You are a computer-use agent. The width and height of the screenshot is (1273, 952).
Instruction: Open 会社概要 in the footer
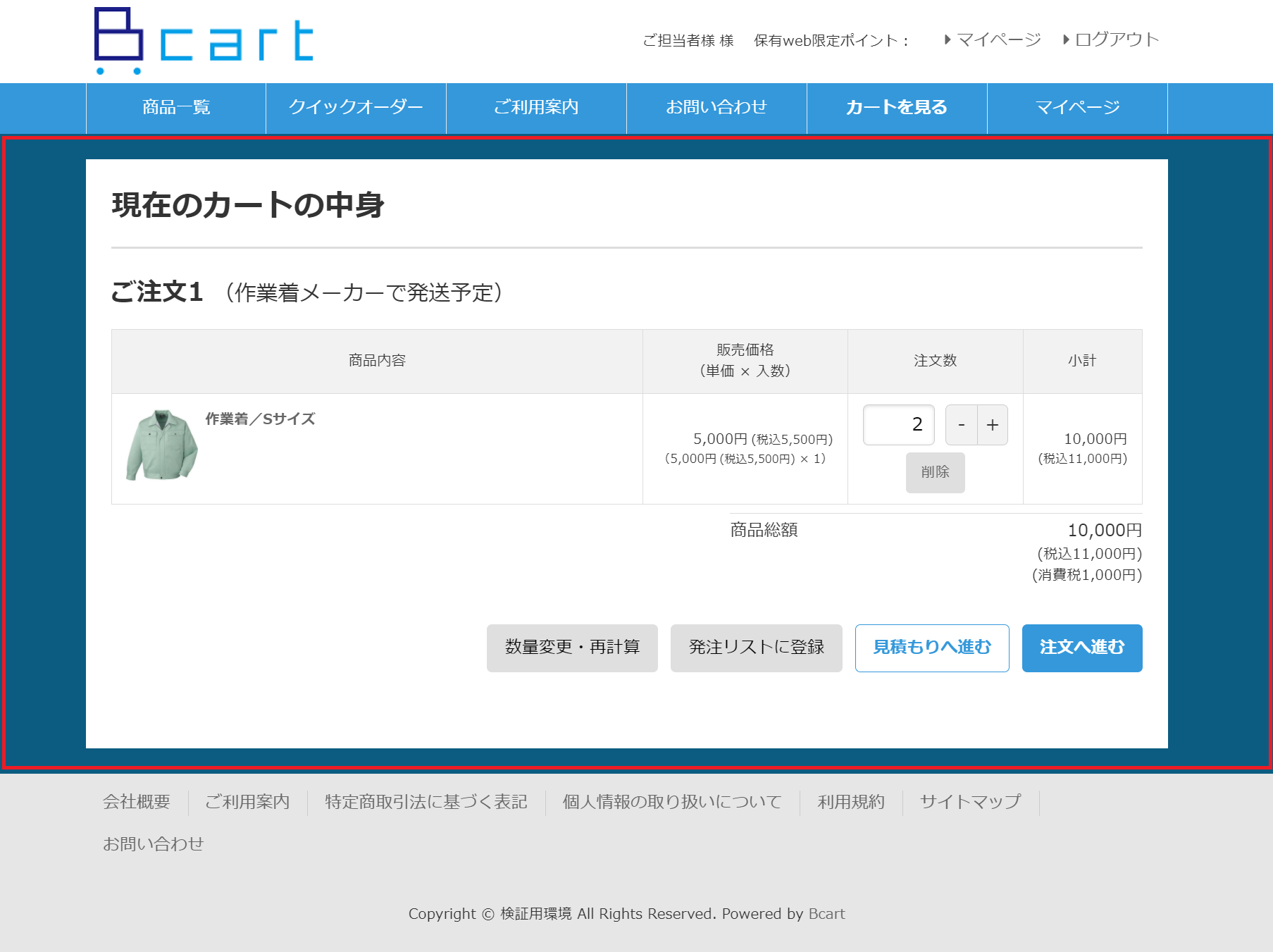[x=137, y=801]
